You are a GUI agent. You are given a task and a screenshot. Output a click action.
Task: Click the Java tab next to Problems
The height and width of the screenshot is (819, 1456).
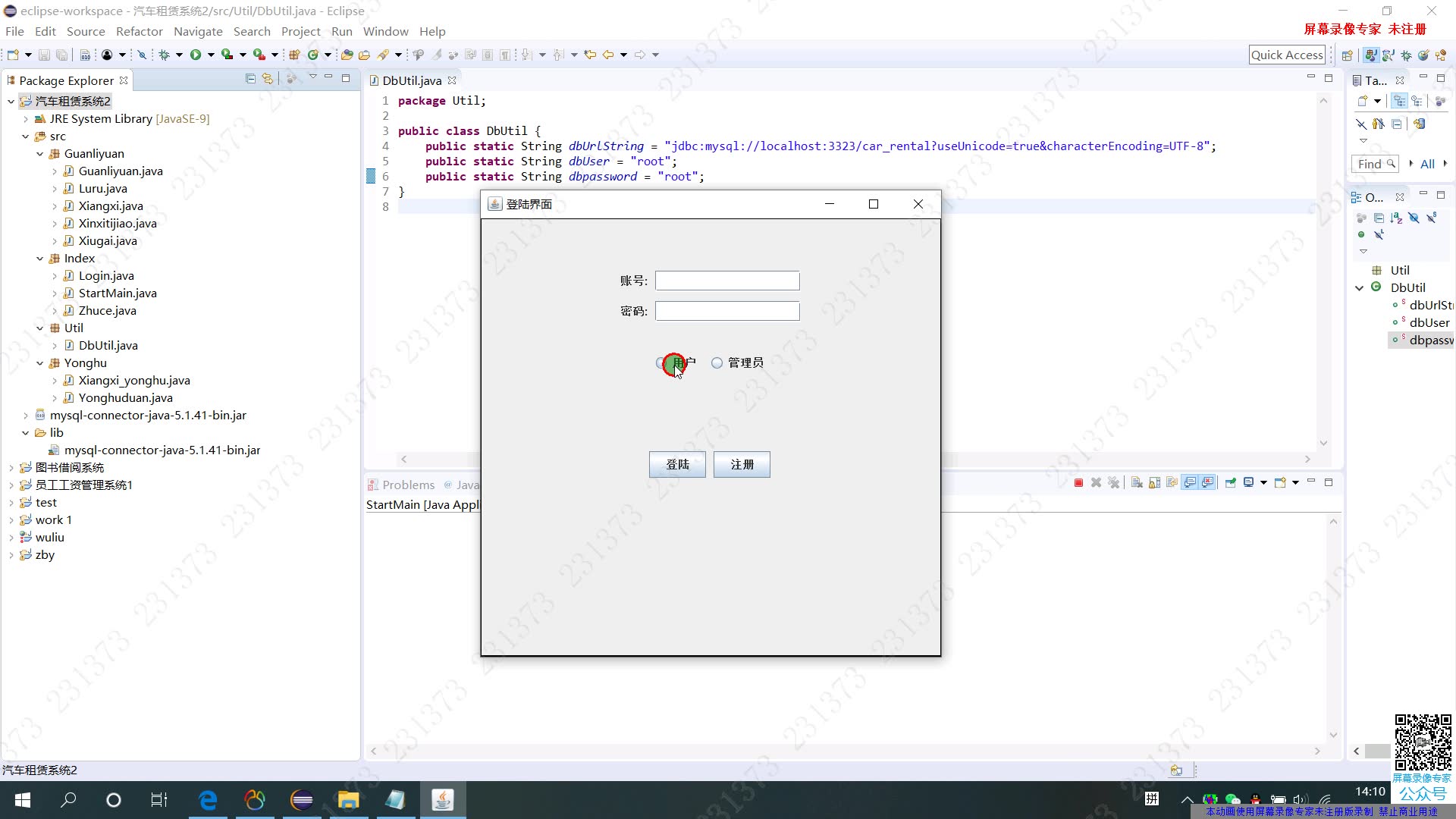point(467,485)
